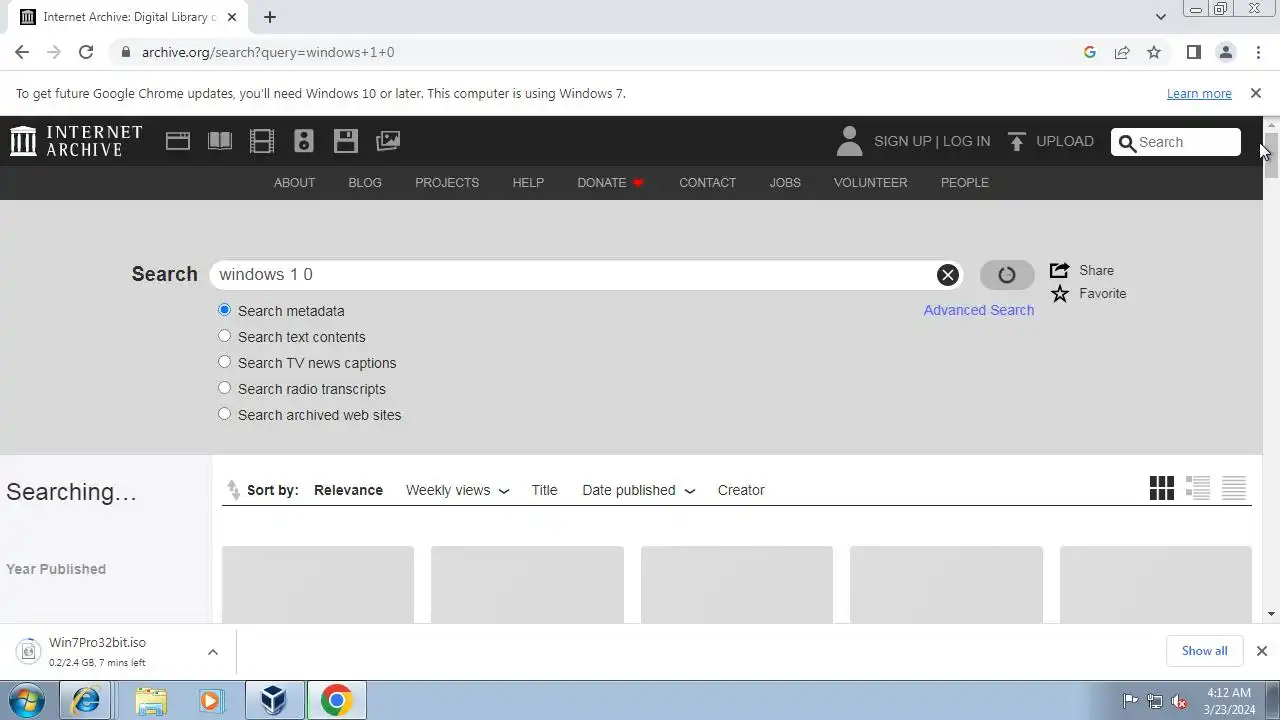This screenshot has height=720, width=1280.
Task: Open Windows Start menu
Action: point(27,700)
